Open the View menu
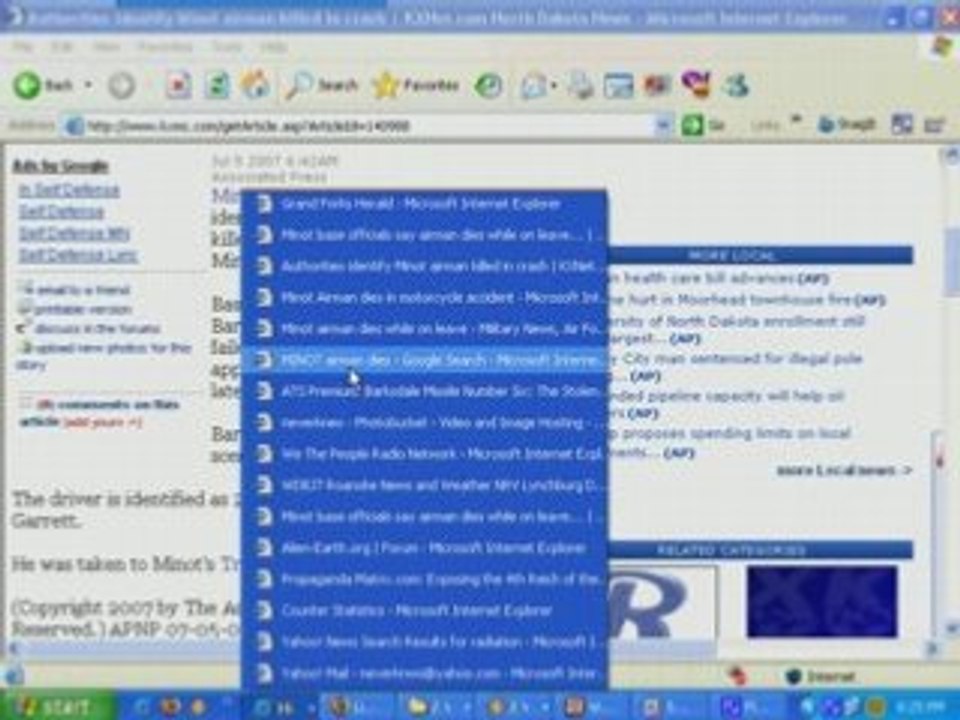This screenshot has height=720, width=960. 105,47
